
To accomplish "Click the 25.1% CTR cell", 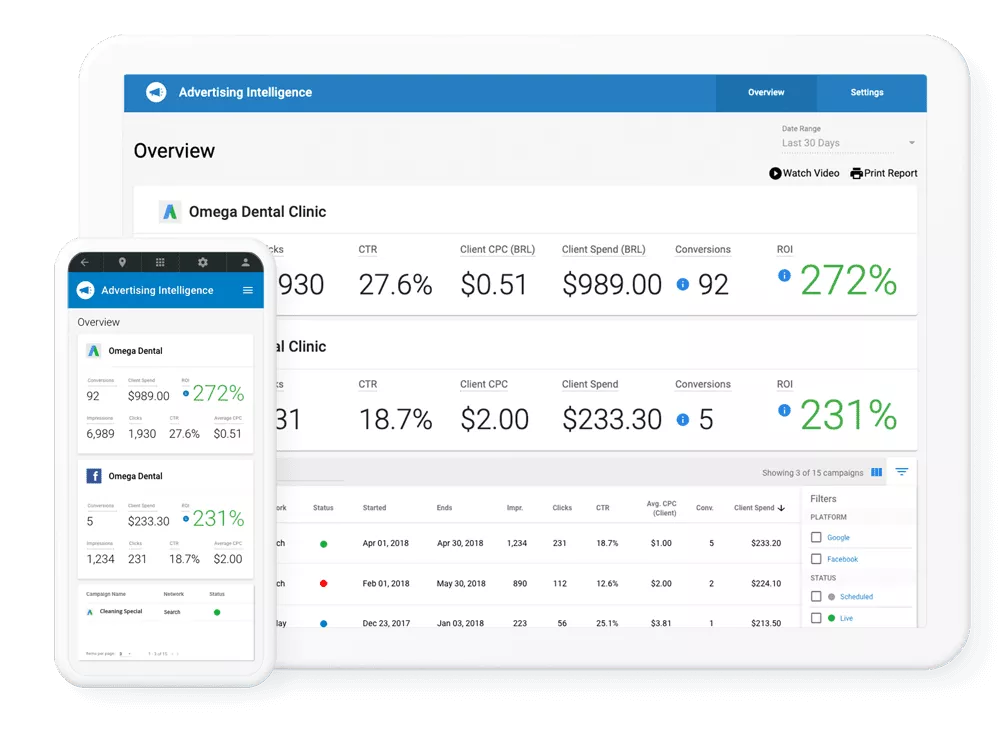I will tap(607, 623).
